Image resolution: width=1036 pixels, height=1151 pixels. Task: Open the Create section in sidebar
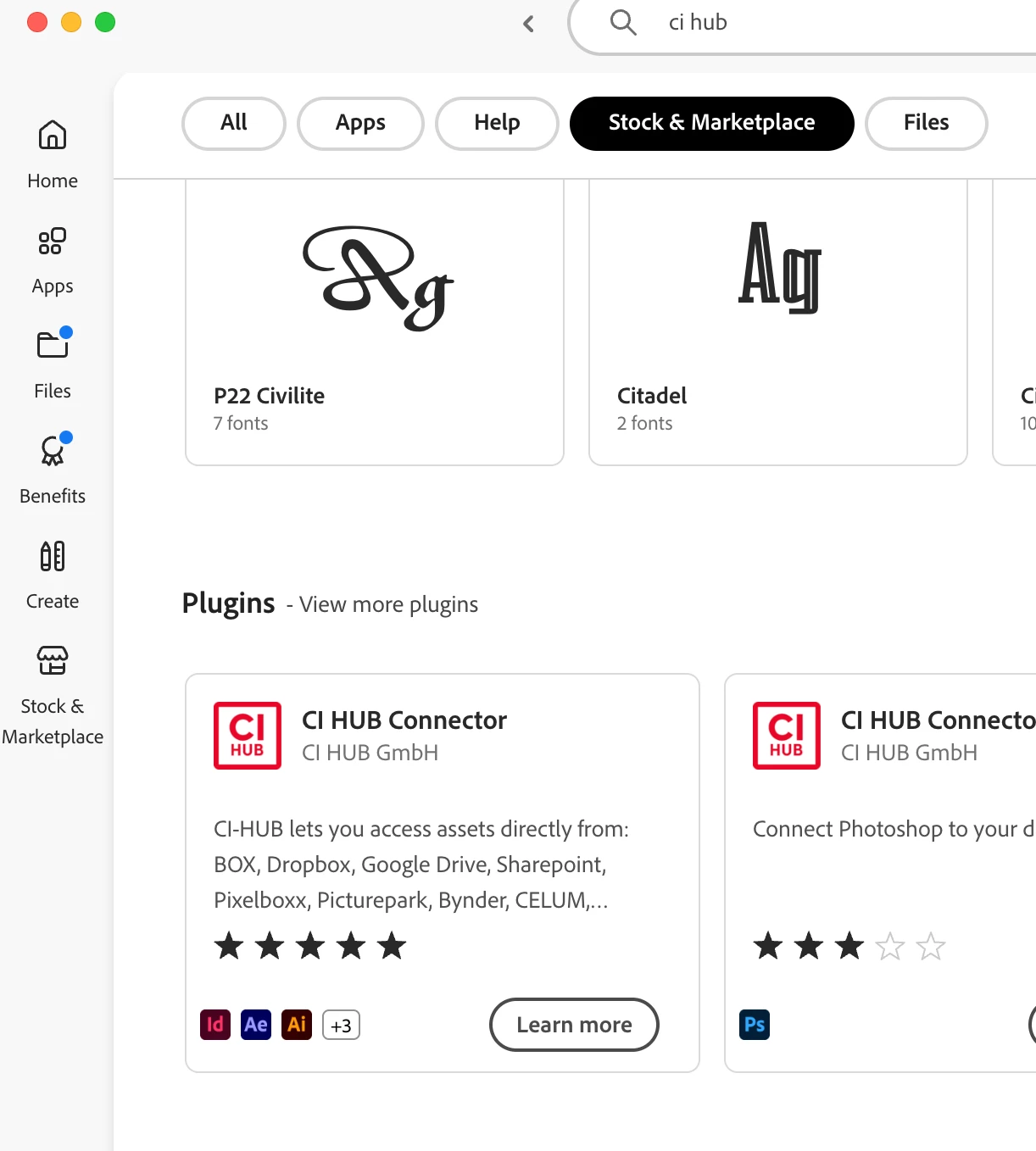[x=53, y=575]
